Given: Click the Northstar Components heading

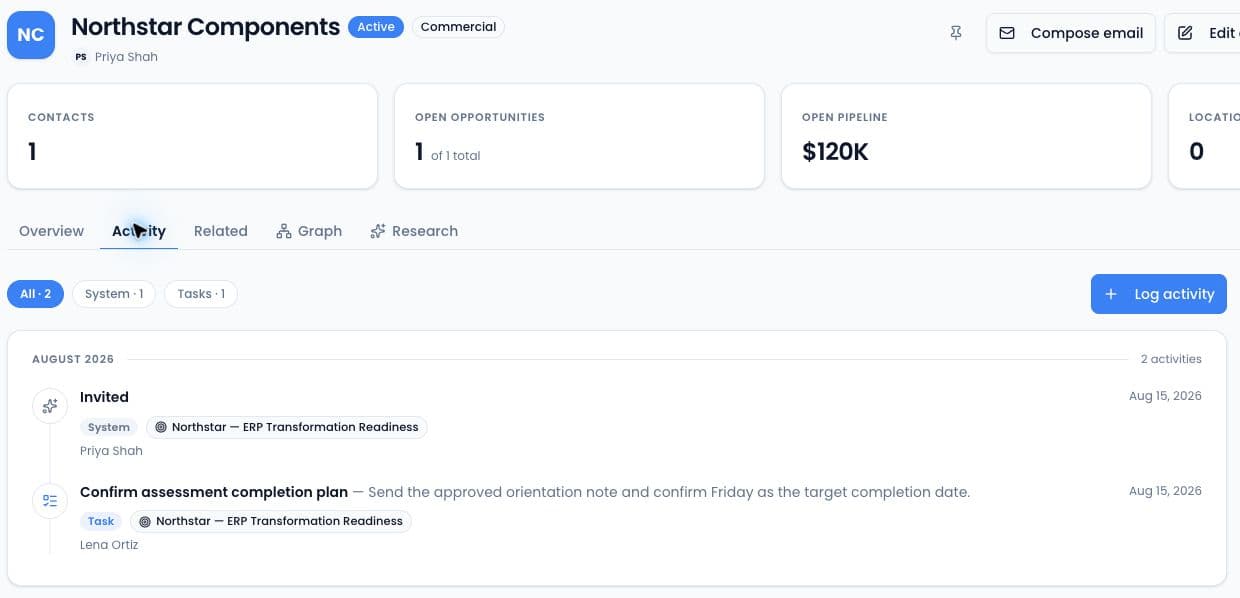Looking at the screenshot, I should (206, 27).
